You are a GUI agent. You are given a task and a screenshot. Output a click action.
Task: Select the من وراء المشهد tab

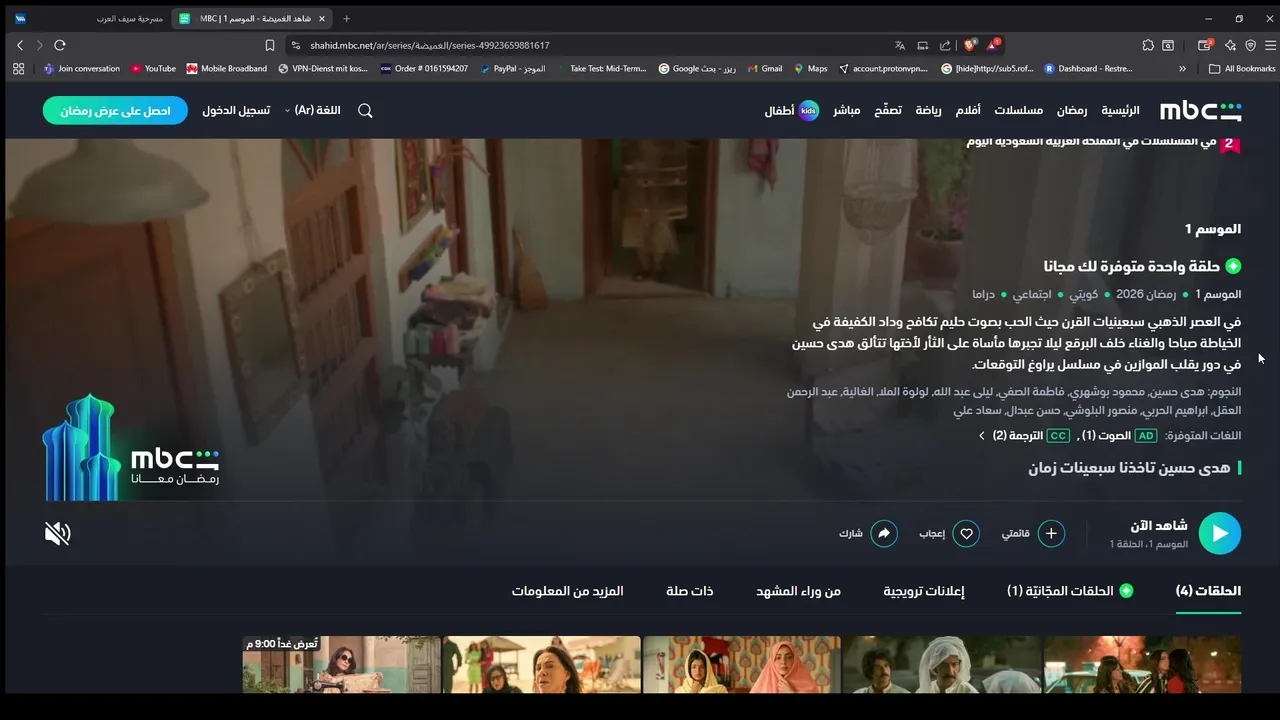[798, 591]
